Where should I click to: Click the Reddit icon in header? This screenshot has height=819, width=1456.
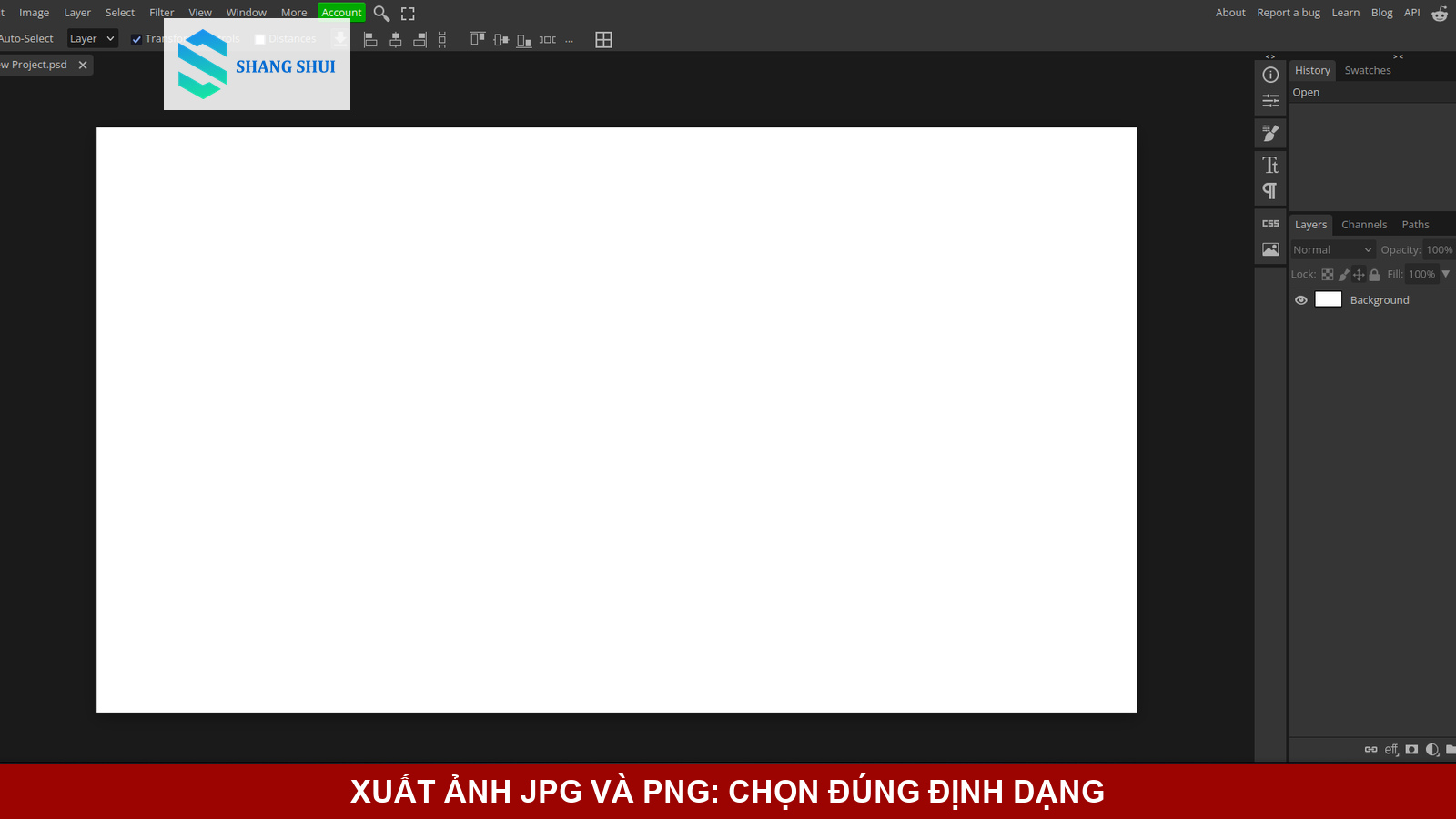(x=1440, y=13)
